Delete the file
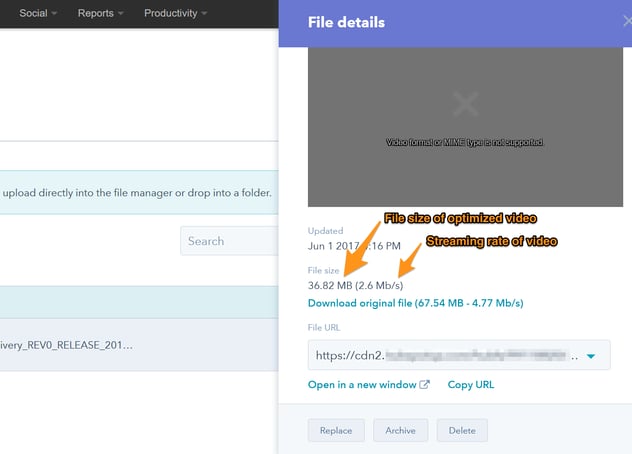Image resolution: width=632 pixels, height=454 pixels. (x=462, y=430)
